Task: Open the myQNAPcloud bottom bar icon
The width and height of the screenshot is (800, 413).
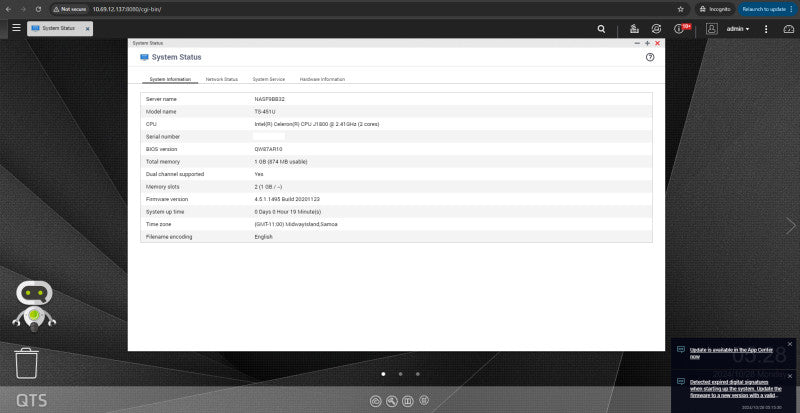Action: (376, 401)
